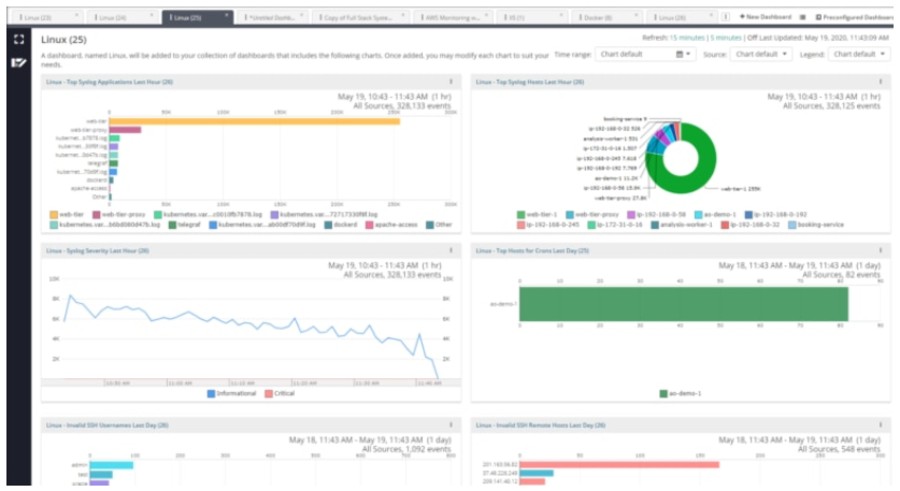Switch to the Linux (26) tab

(681, 18)
